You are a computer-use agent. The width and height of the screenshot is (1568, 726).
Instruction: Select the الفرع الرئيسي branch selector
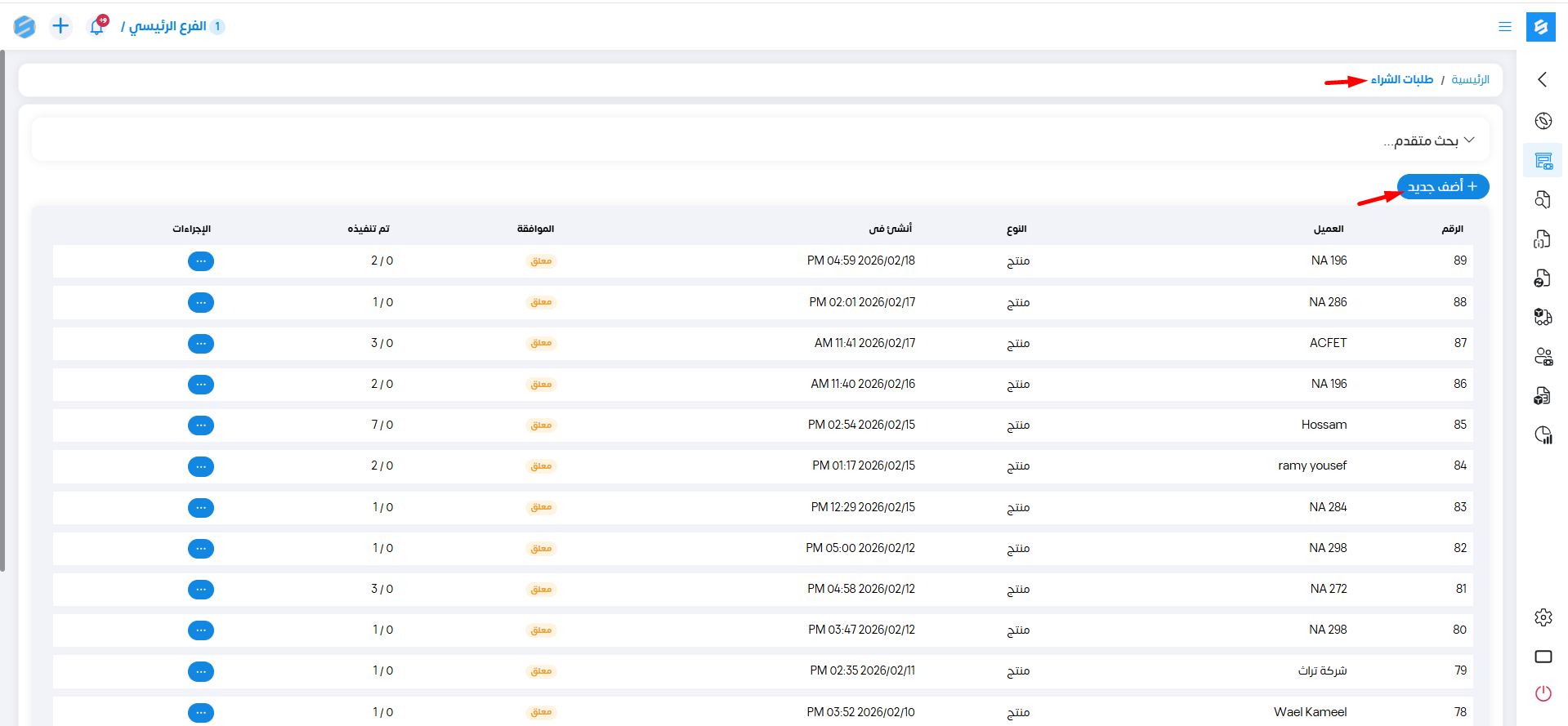click(x=168, y=27)
